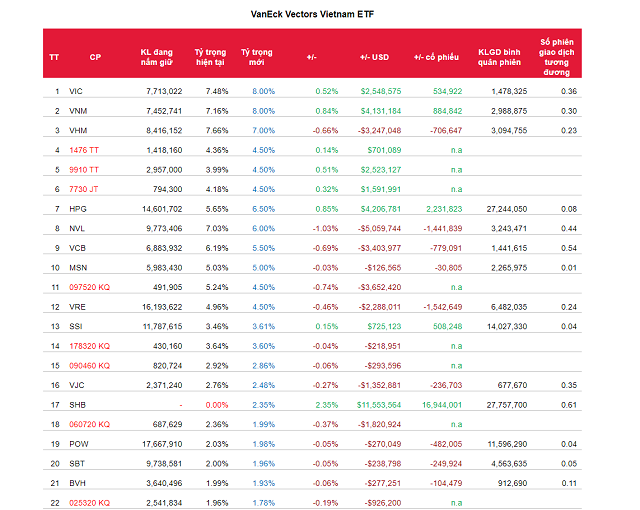Select the MSN ticker cell
Image resolution: width=640 pixels, height=510 pixels.
78,268
